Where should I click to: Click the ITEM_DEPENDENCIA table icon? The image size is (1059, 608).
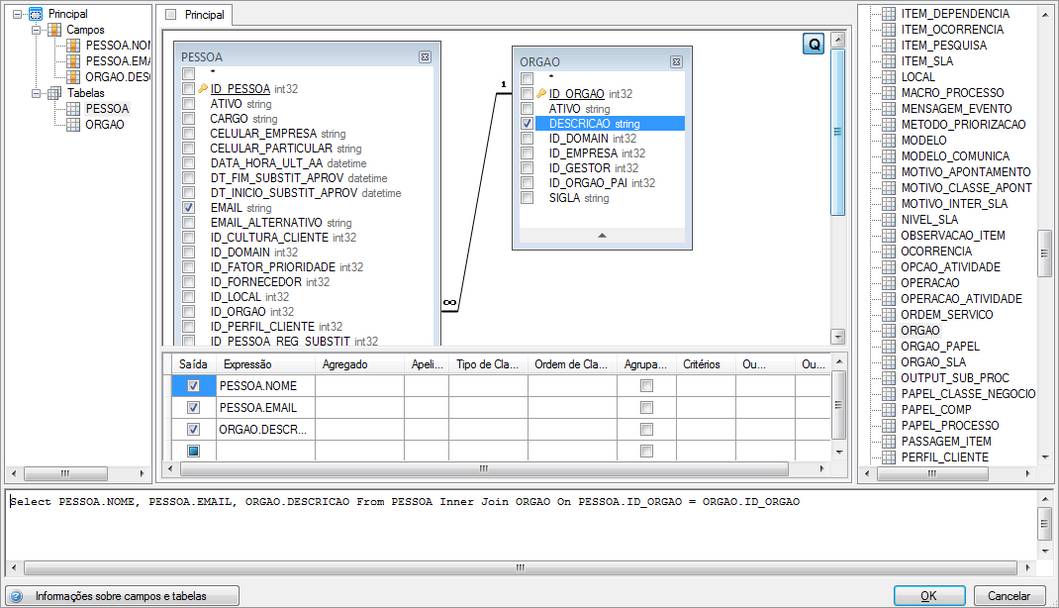click(x=889, y=14)
